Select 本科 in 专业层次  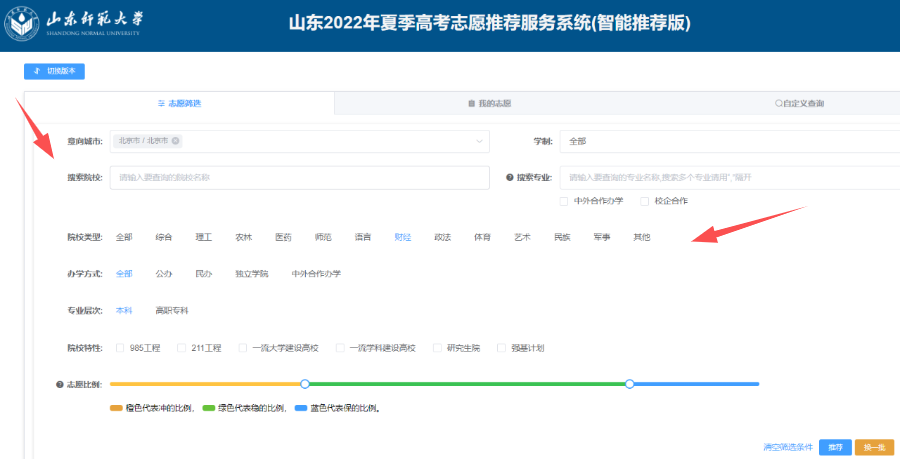point(124,310)
